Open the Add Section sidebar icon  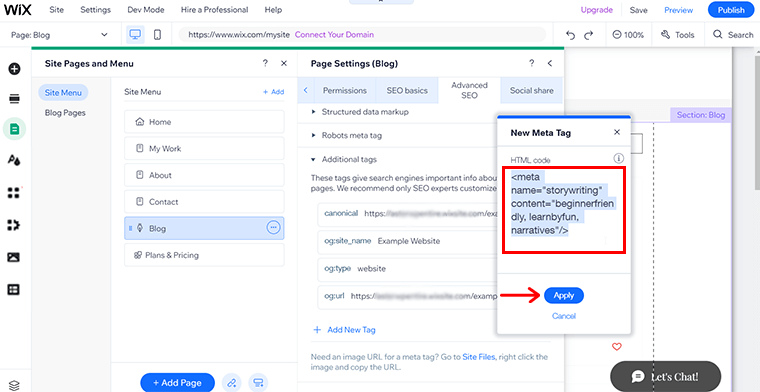15,99
